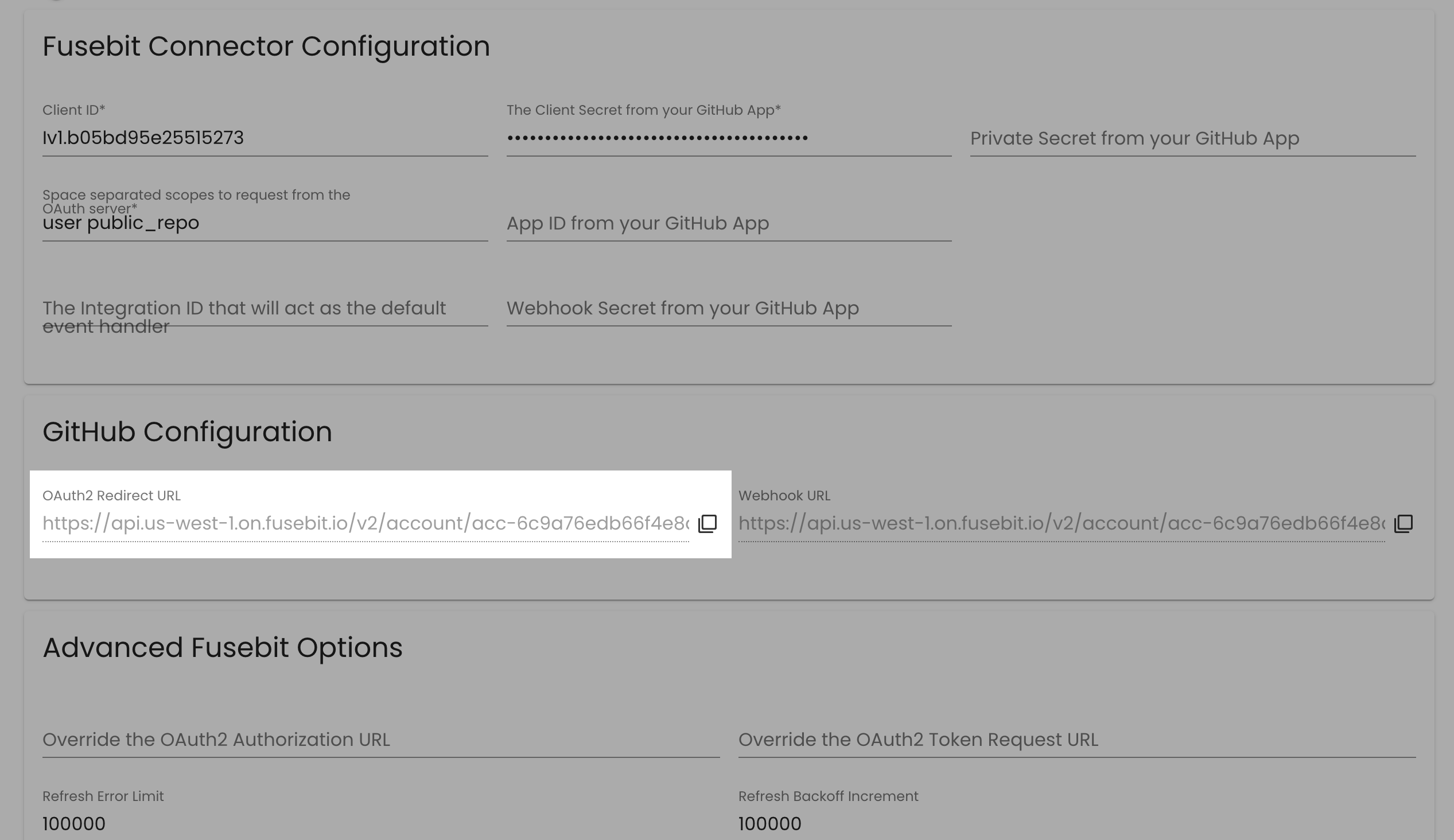Click the 'Refresh Backoff Increment' label
The width and height of the screenshot is (1454, 840).
(828, 796)
